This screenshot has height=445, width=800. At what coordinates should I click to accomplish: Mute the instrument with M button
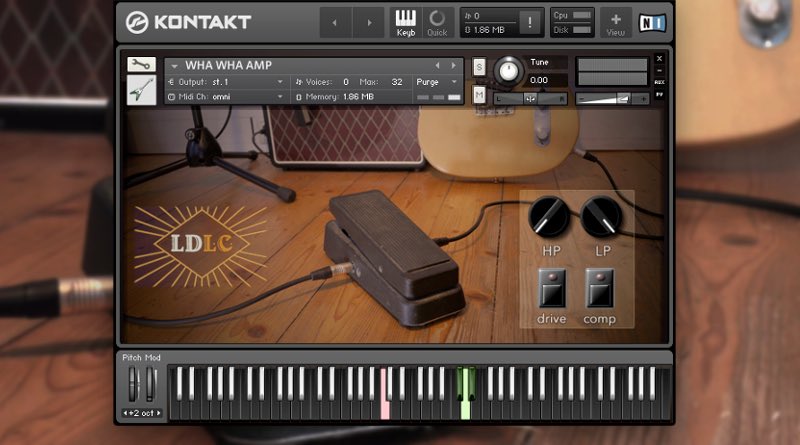pyautogui.click(x=479, y=95)
